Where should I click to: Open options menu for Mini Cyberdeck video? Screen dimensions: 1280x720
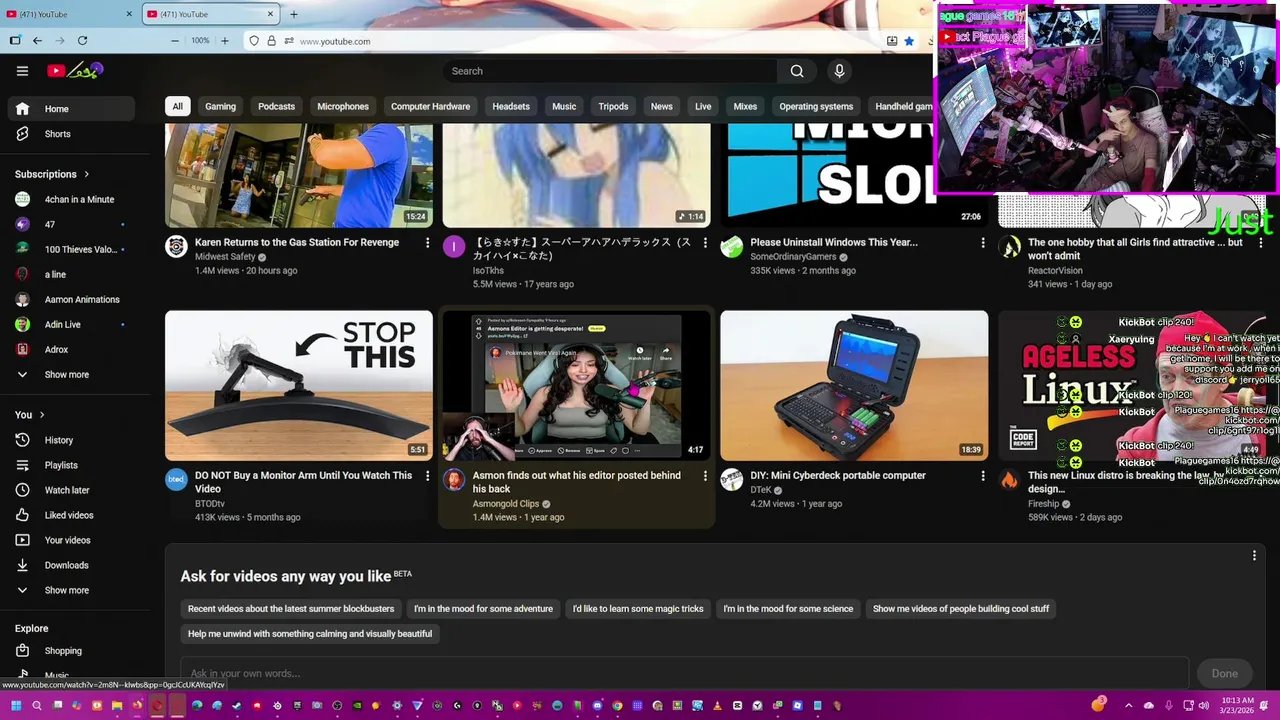click(x=982, y=476)
